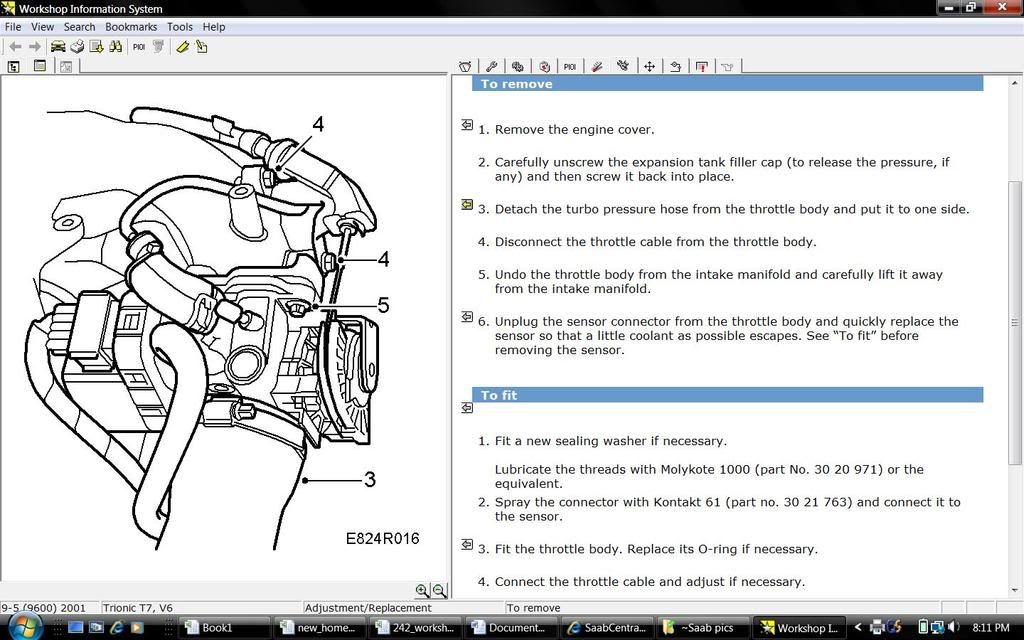The height and width of the screenshot is (640, 1024).
Task: Print the document using the printer icon
Action: 77,46
